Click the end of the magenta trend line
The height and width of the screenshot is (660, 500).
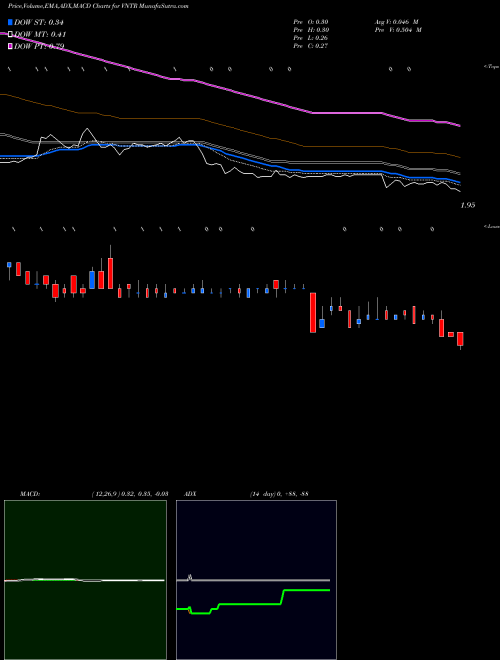(x=459, y=125)
